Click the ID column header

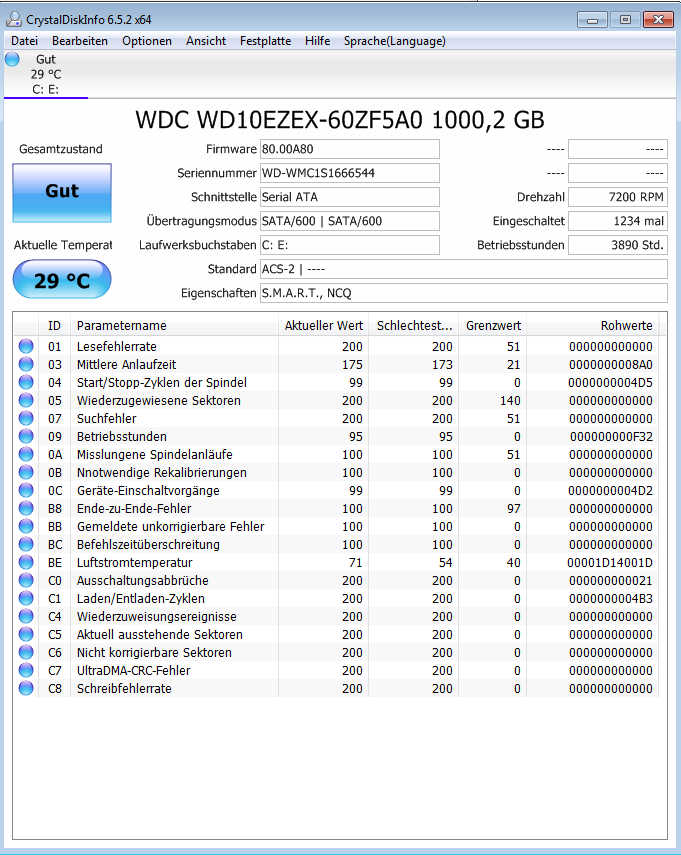(55, 326)
